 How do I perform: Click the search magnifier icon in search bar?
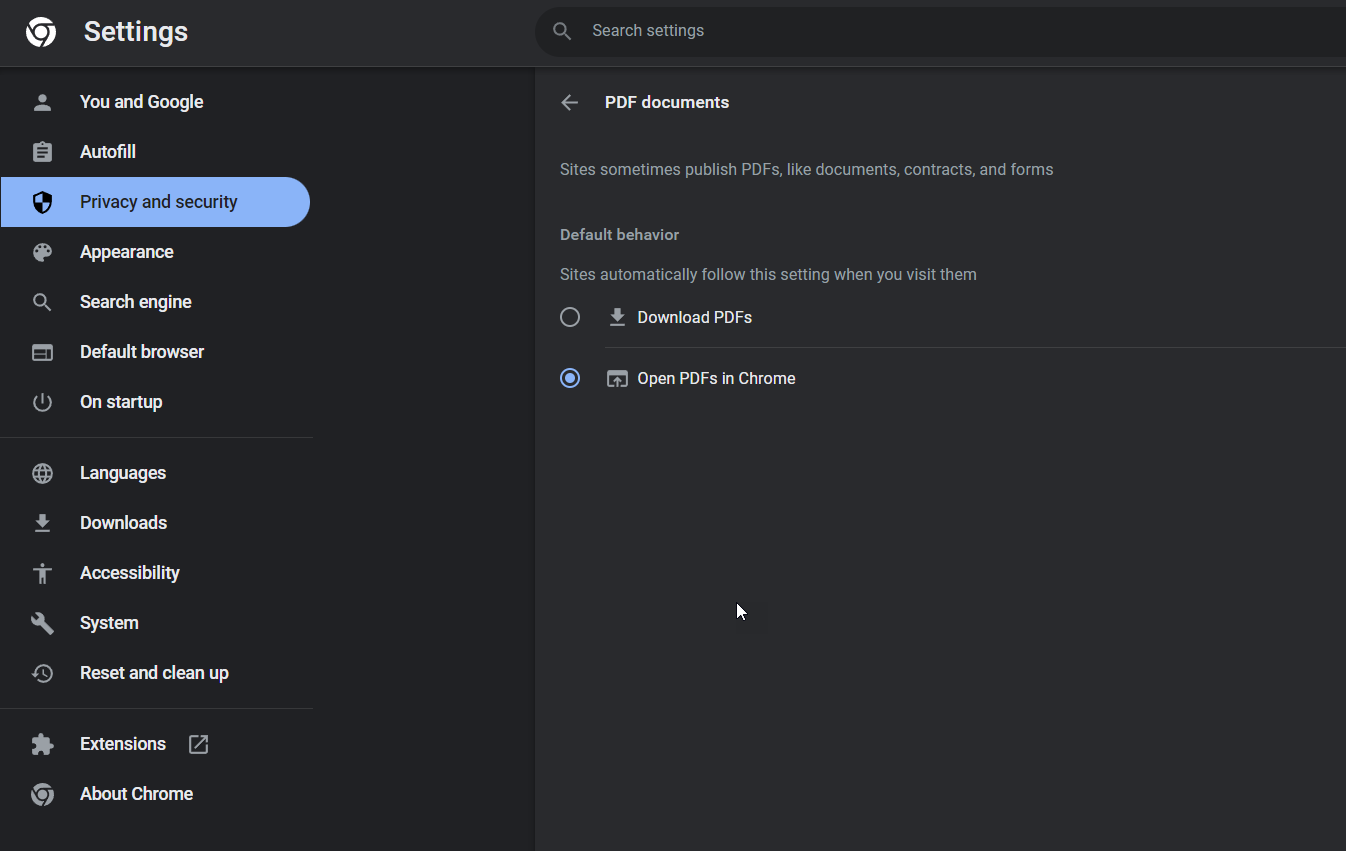click(562, 31)
